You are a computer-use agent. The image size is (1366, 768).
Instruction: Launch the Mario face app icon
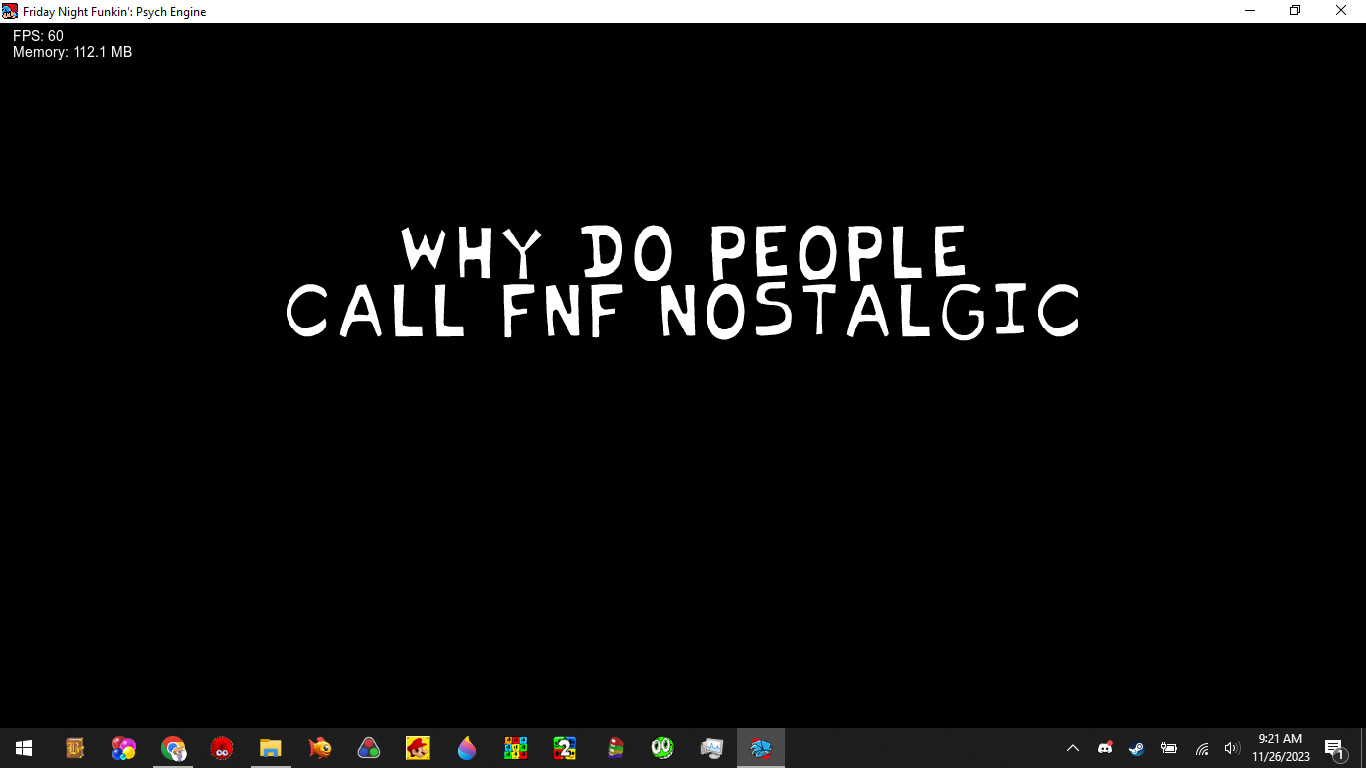click(418, 748)
